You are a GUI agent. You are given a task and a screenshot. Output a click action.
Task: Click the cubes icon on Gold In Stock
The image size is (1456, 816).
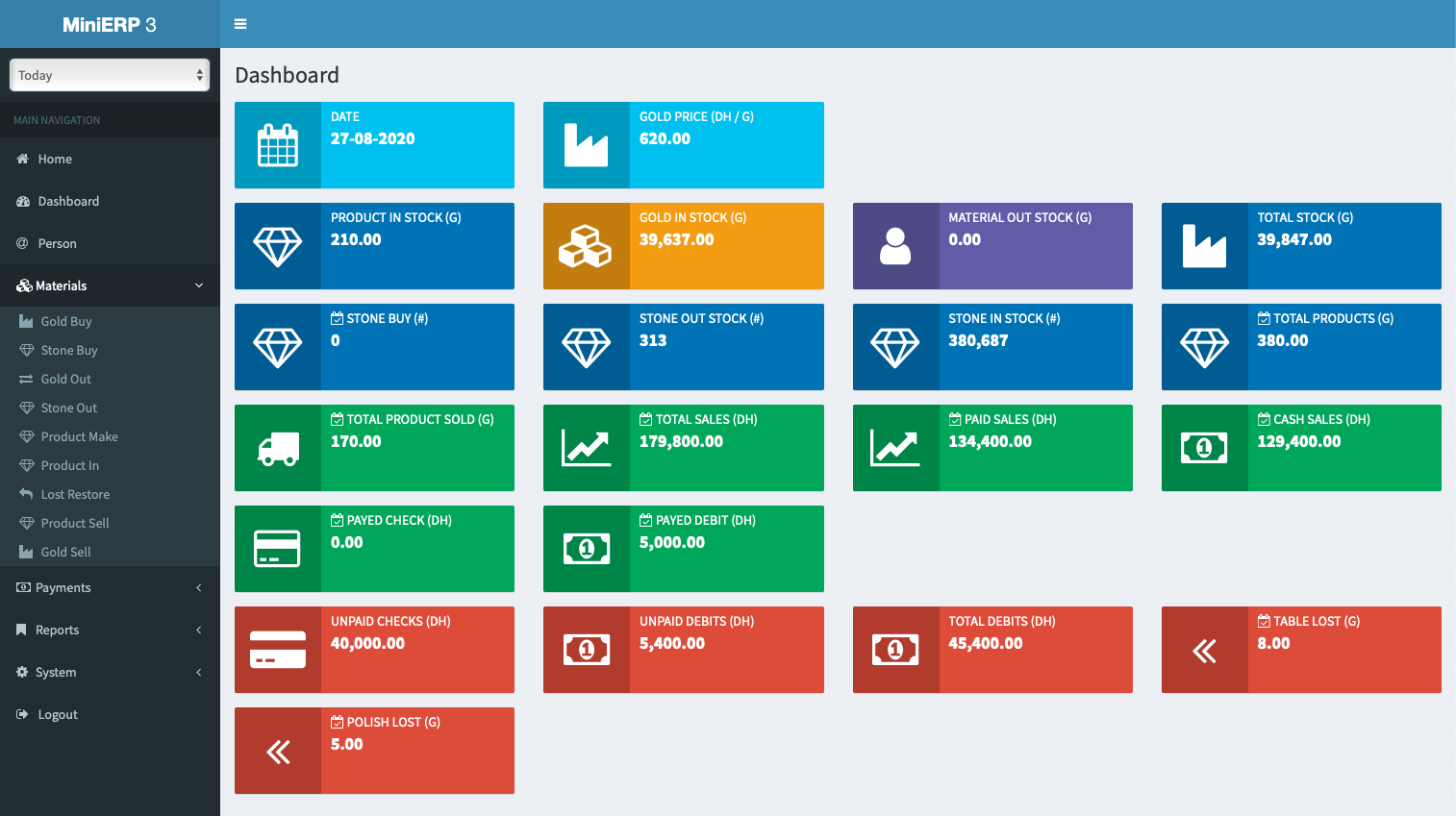coord(586,246)
